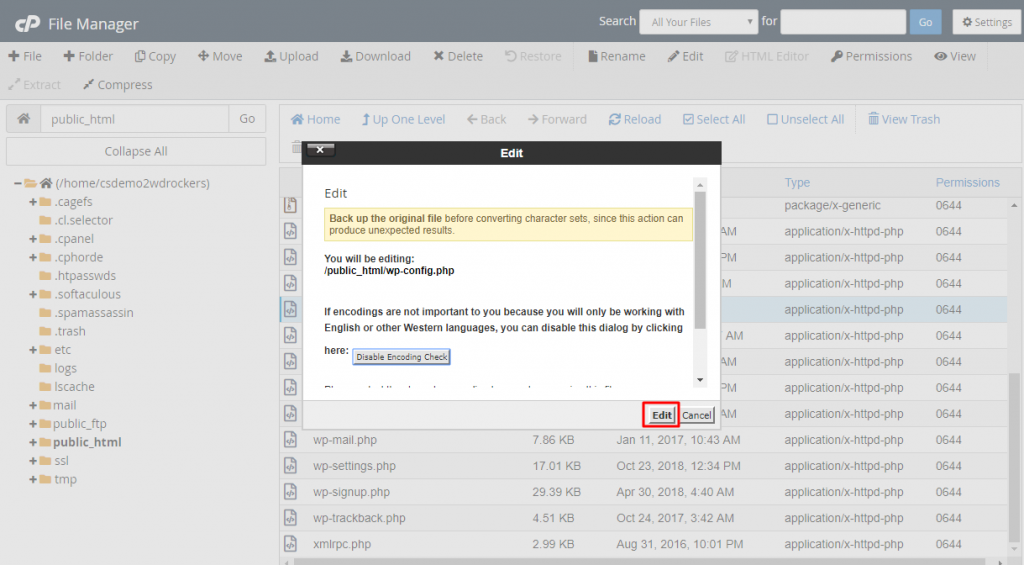Screen dimensions: 1024x565
Task: Click Unselect All checkbox button
Action: coord(805,119)
